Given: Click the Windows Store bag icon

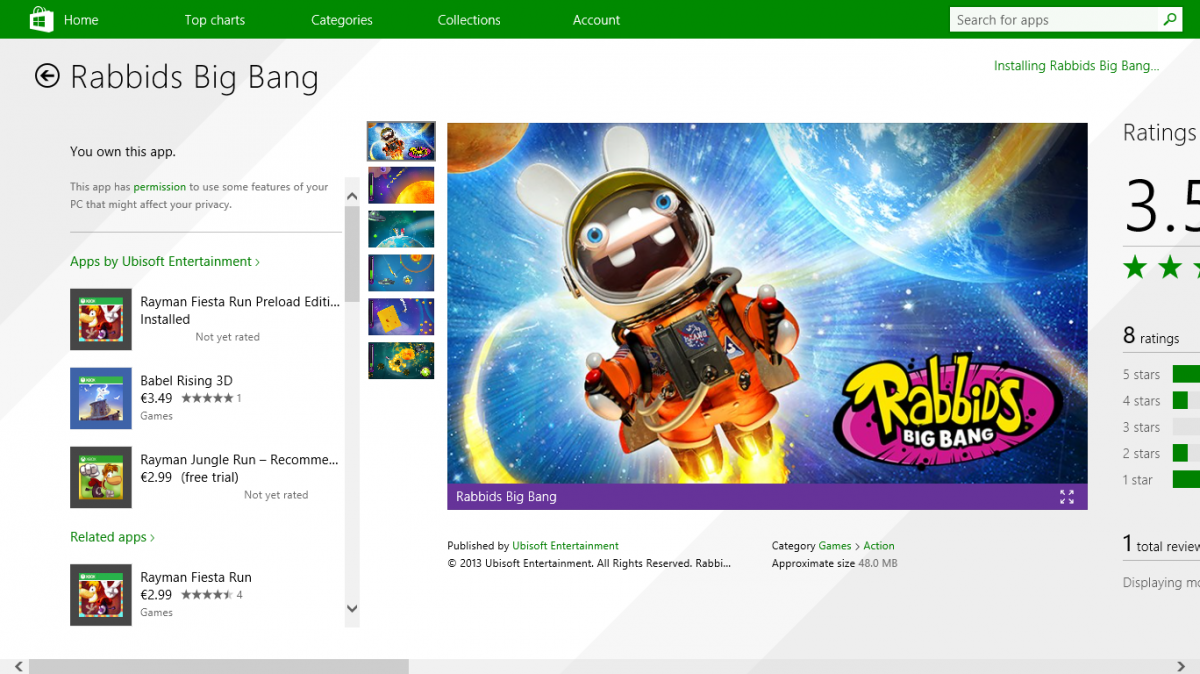Looking at the screenshot, I should click(x=41, y=19).
